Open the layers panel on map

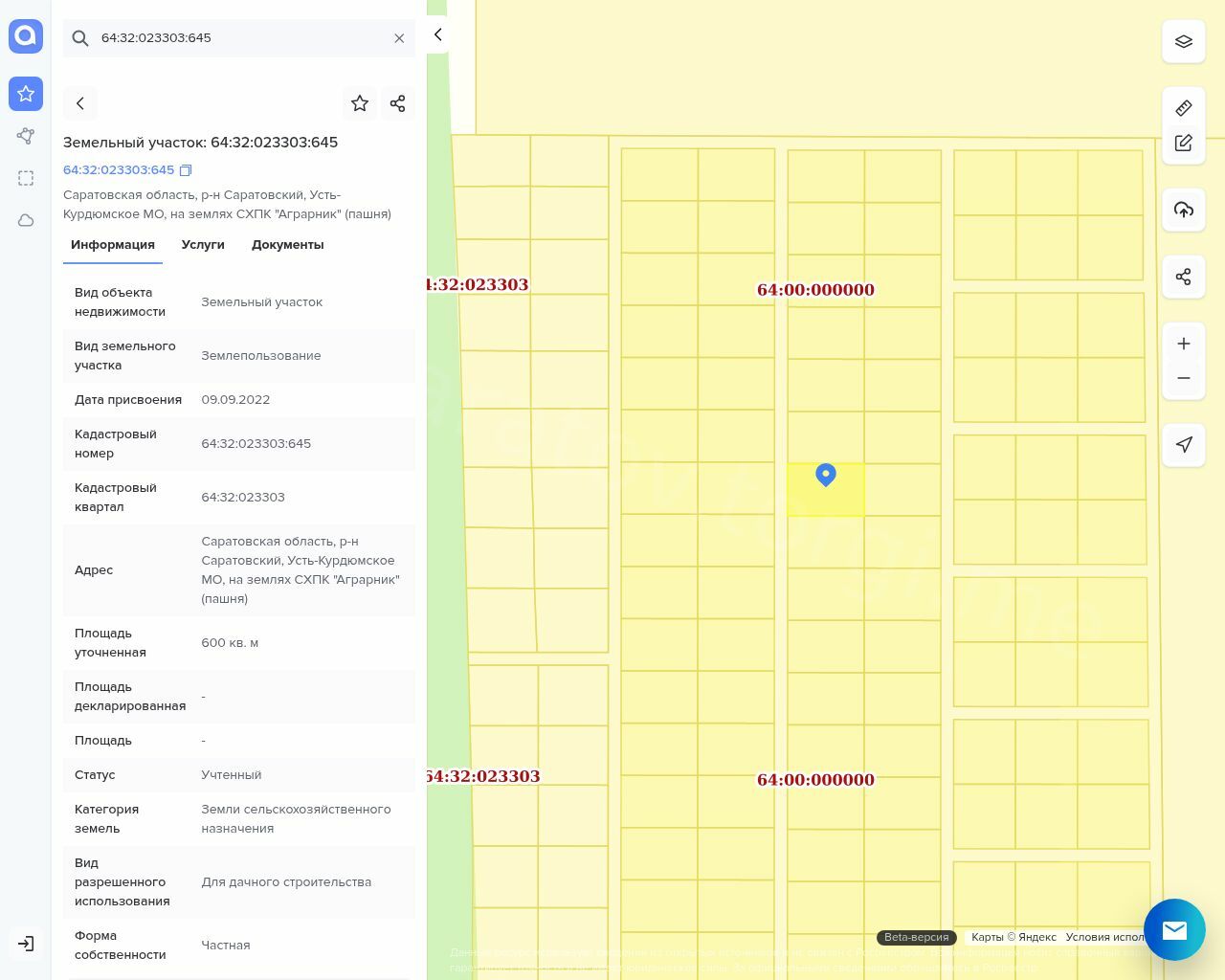[1184, 42]
